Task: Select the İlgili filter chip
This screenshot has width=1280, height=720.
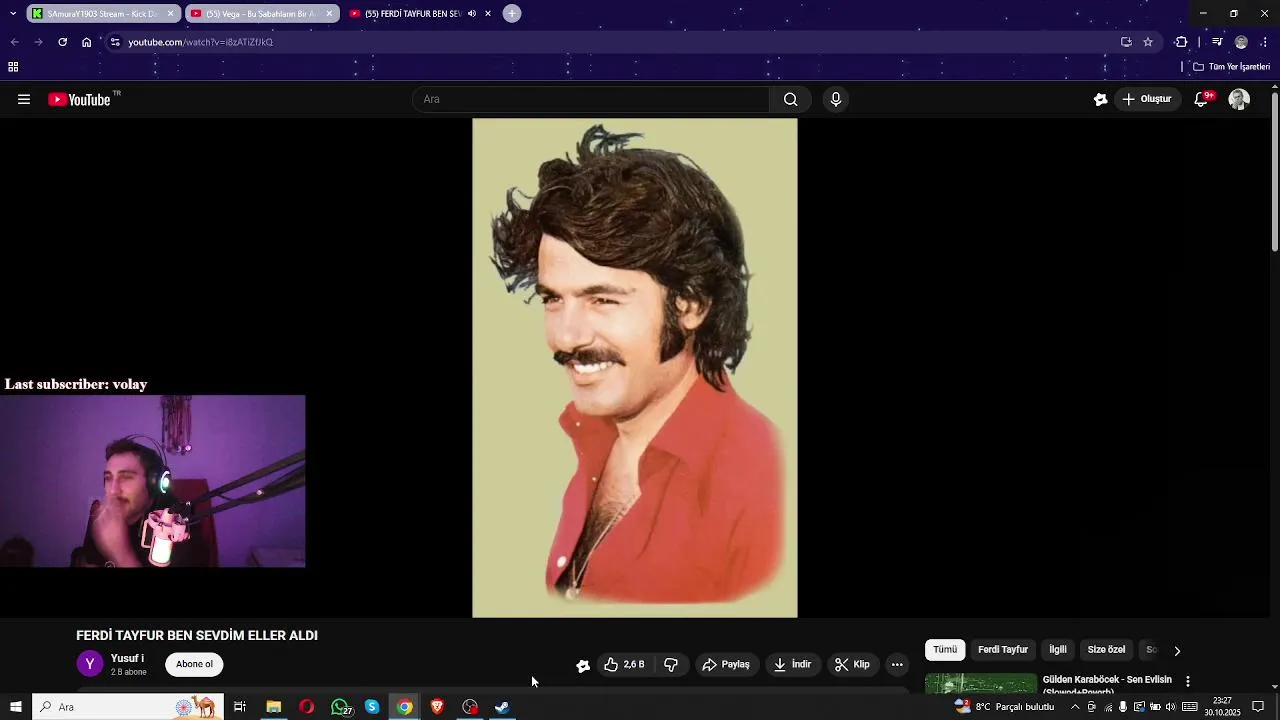Action: click(1057, 650)
